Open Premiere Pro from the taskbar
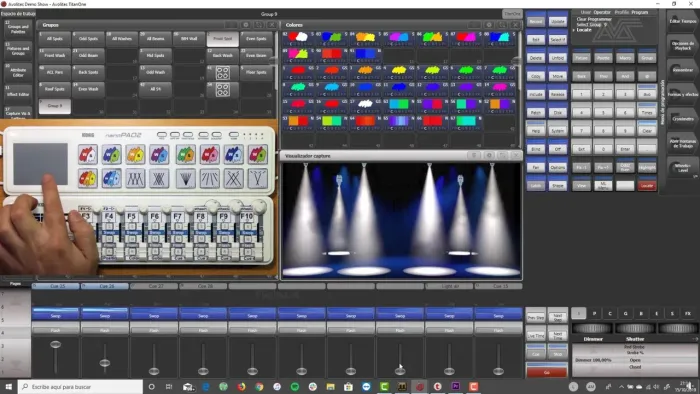700x394 pixels. click(x=455, y=386)
